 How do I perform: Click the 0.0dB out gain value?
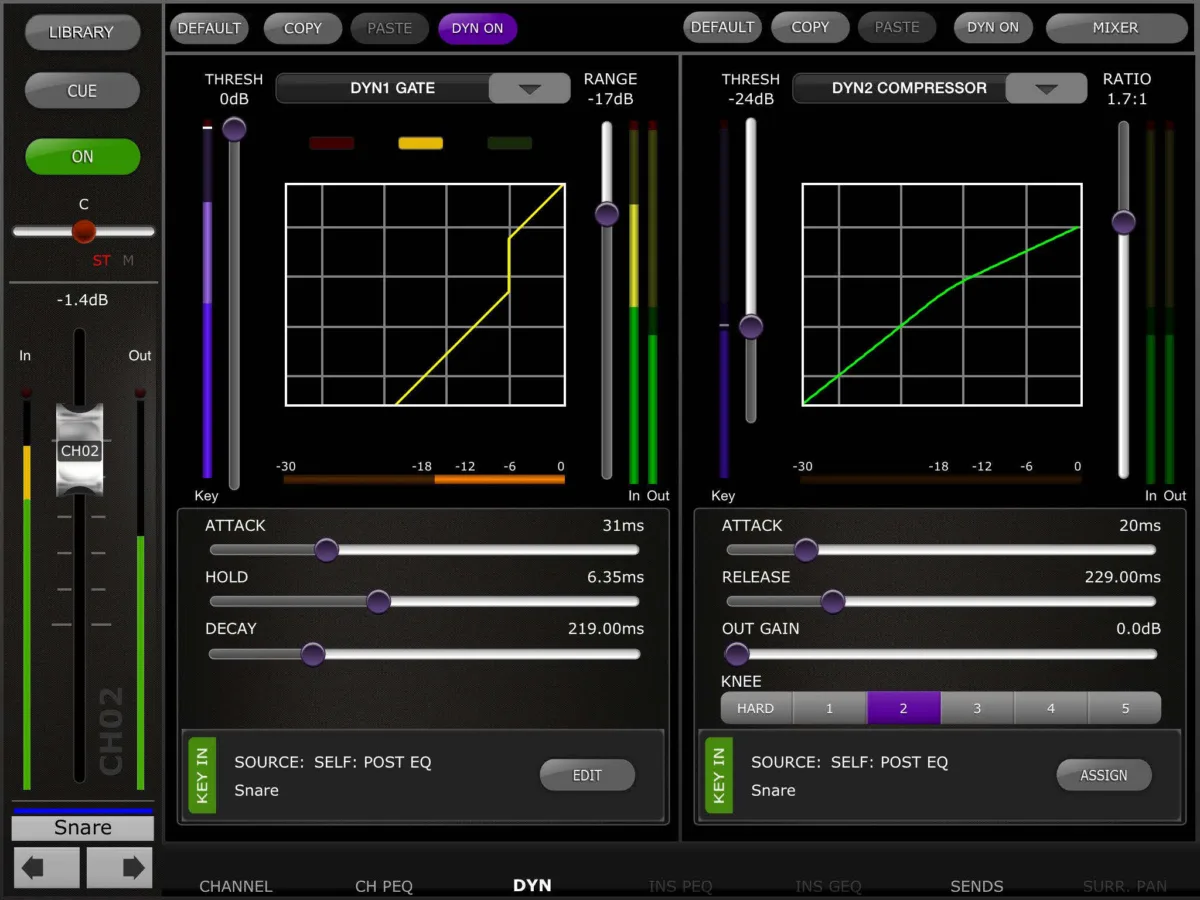coord(1138,629)
